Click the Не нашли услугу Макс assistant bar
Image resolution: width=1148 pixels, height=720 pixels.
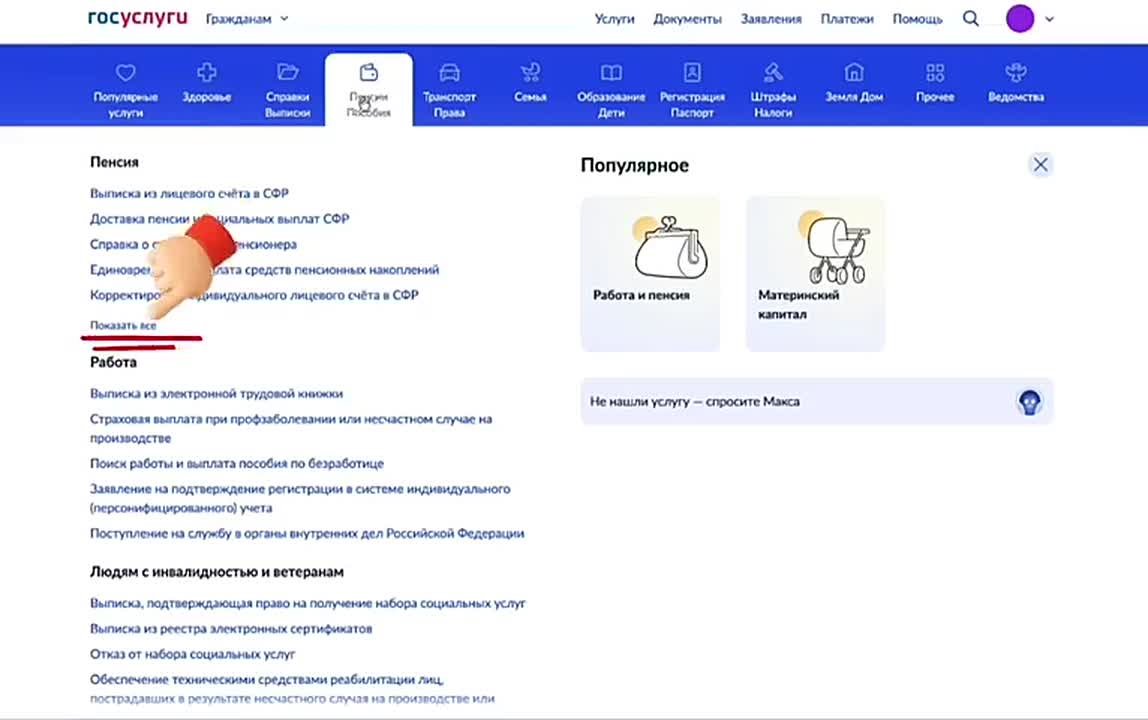pyautogui.click(x=816, y=402)
